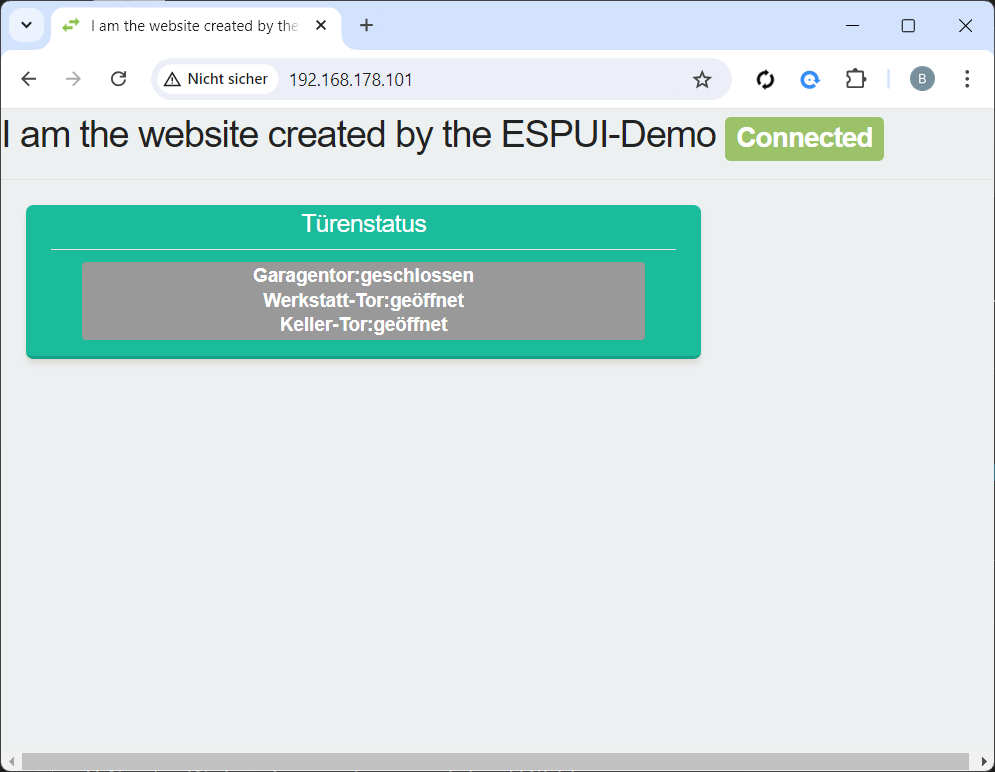Open the black sync arrows extension
This screenshot has height=772, width=995.
(765, 80)
